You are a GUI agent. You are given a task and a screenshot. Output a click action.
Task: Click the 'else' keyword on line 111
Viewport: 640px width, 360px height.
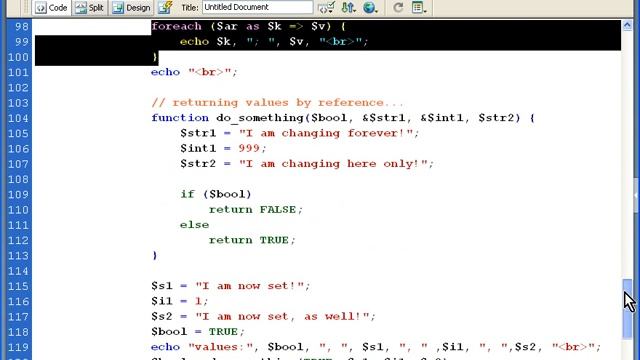point(194,225)
